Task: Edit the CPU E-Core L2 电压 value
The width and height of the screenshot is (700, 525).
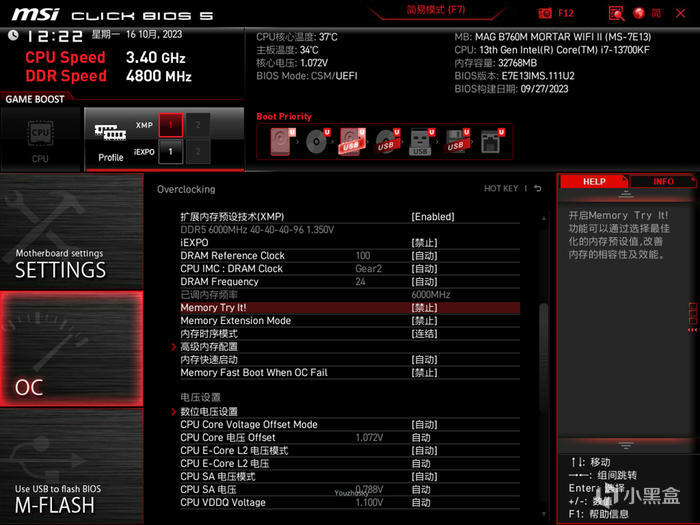Action: pos(350,463)
